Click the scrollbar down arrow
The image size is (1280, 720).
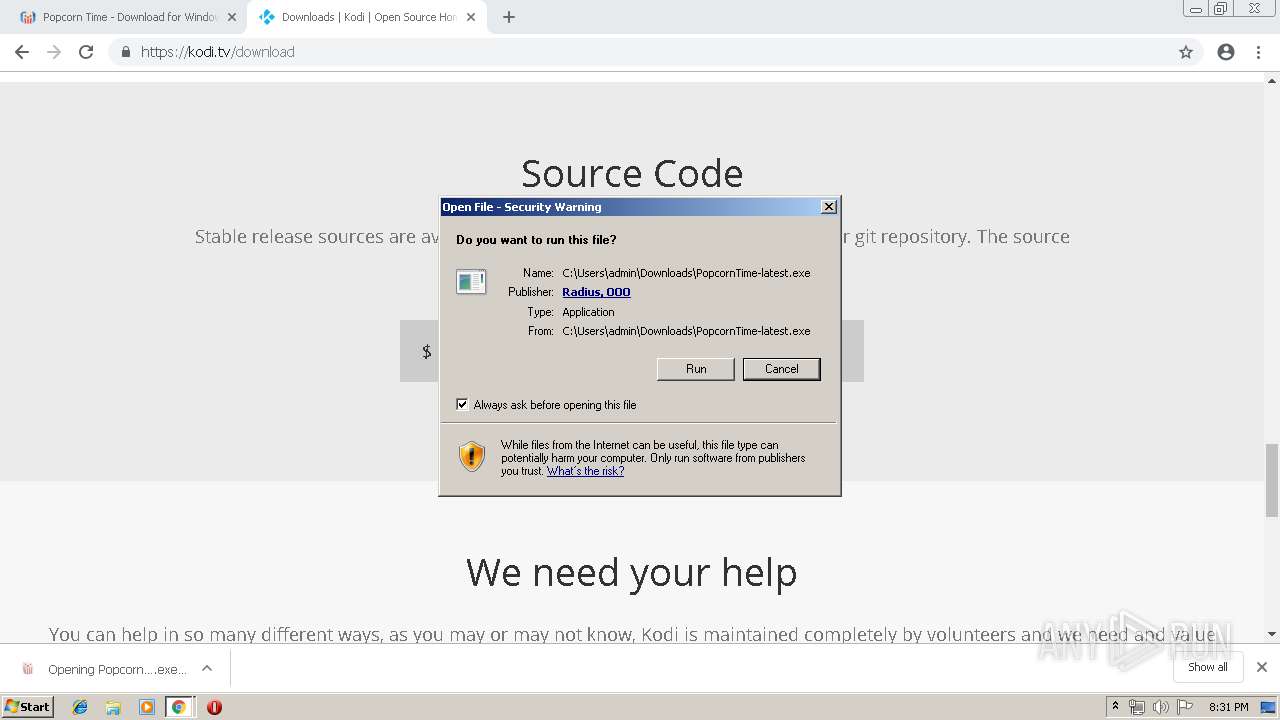pyautogui.click(x=1272, y=633)
